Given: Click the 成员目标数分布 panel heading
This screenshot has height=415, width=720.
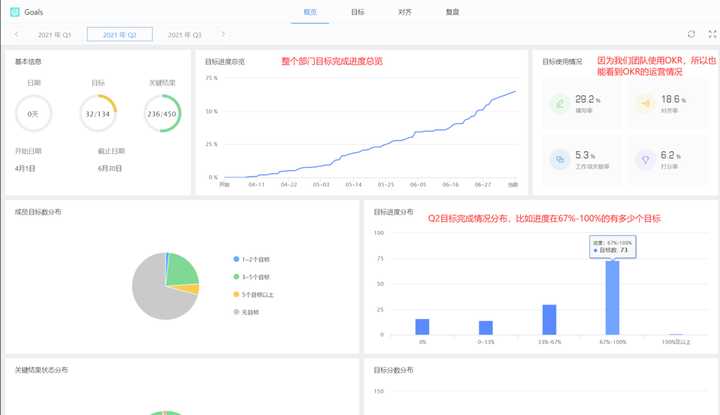Looking at the screenshot, I should [x=38, y=212].
